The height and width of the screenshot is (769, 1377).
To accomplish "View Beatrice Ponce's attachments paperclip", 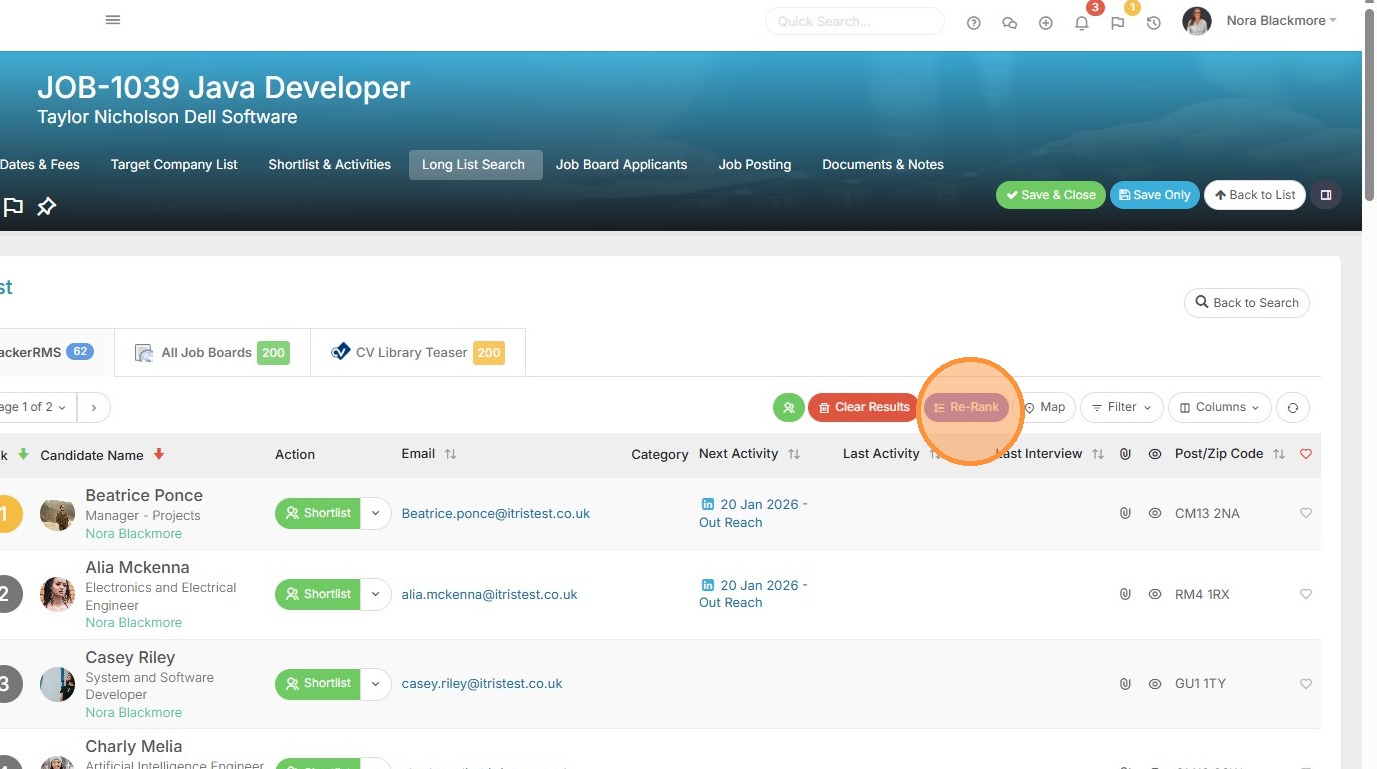I will [x=1125, y=513].
